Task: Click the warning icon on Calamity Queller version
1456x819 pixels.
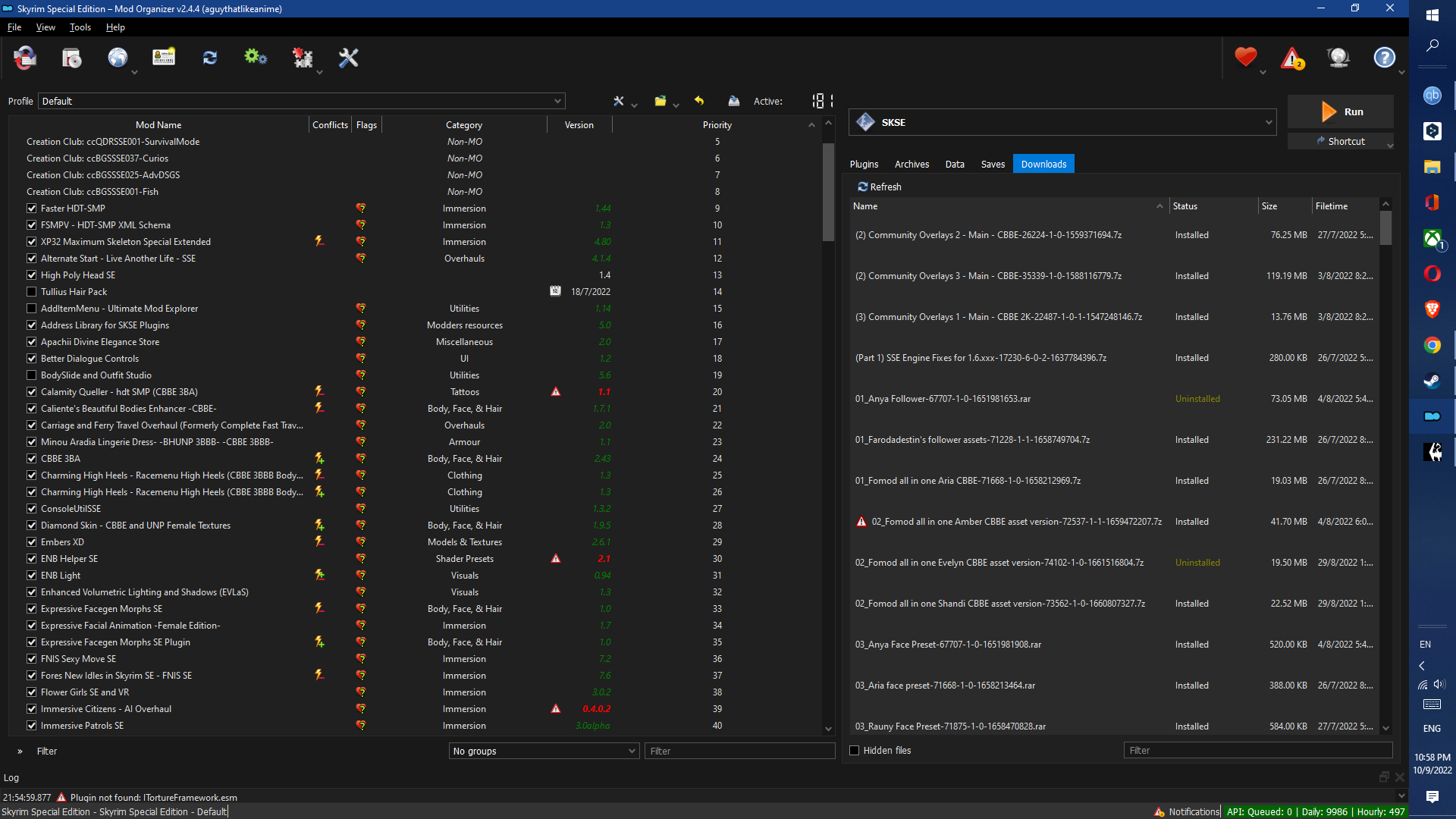Action: click(556, 392)
